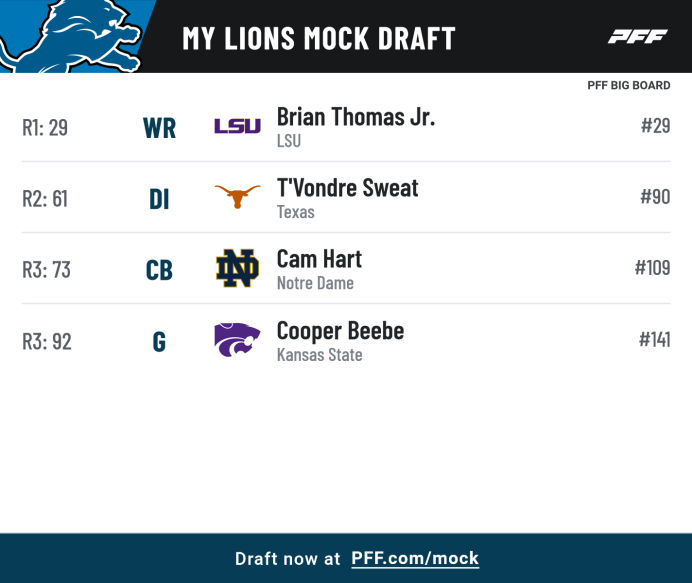This screenshot has height=583, width=692.
Task: Click the Detroit Lions logo
Action: point(68,34)
